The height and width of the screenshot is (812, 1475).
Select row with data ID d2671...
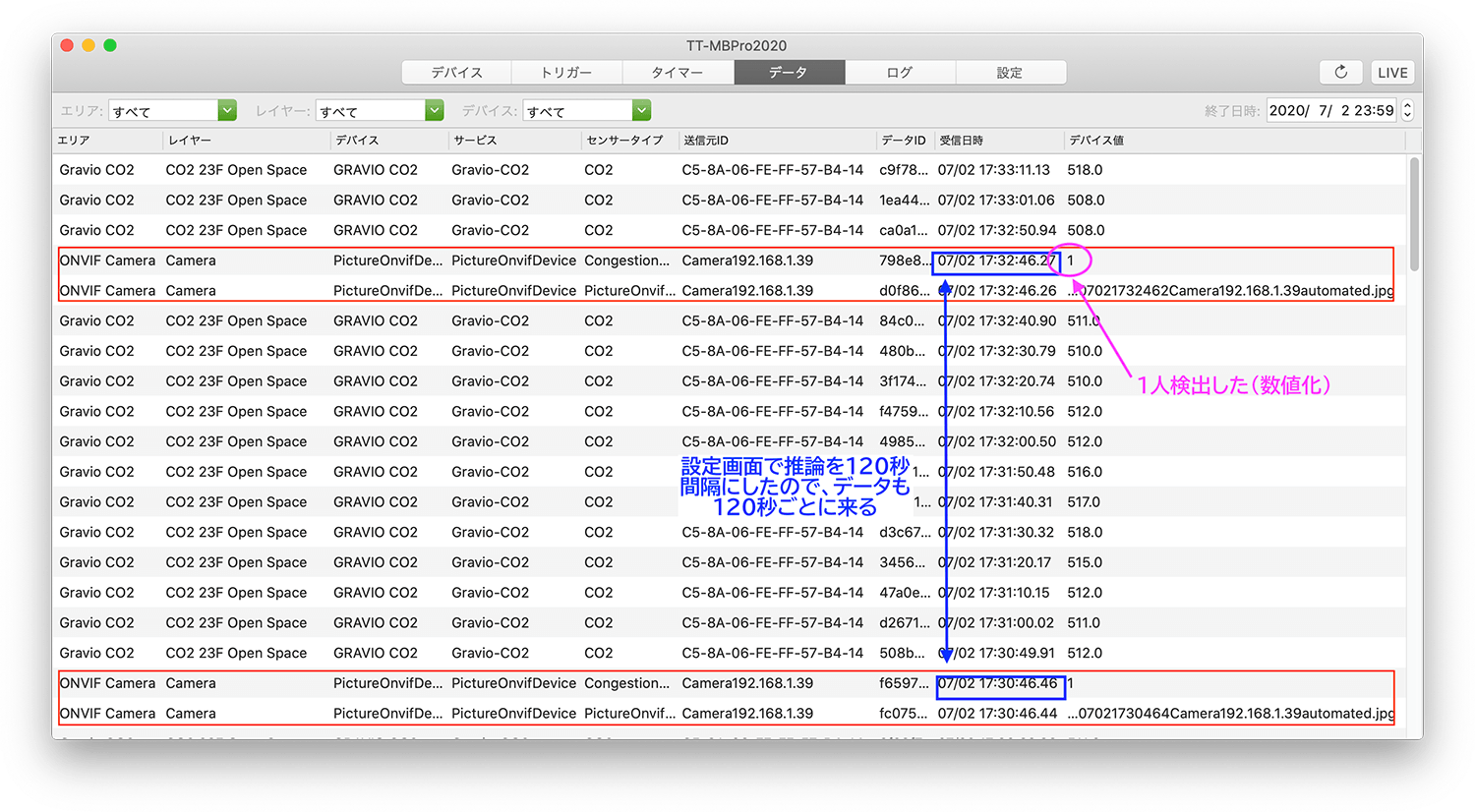tap(730, 623)
